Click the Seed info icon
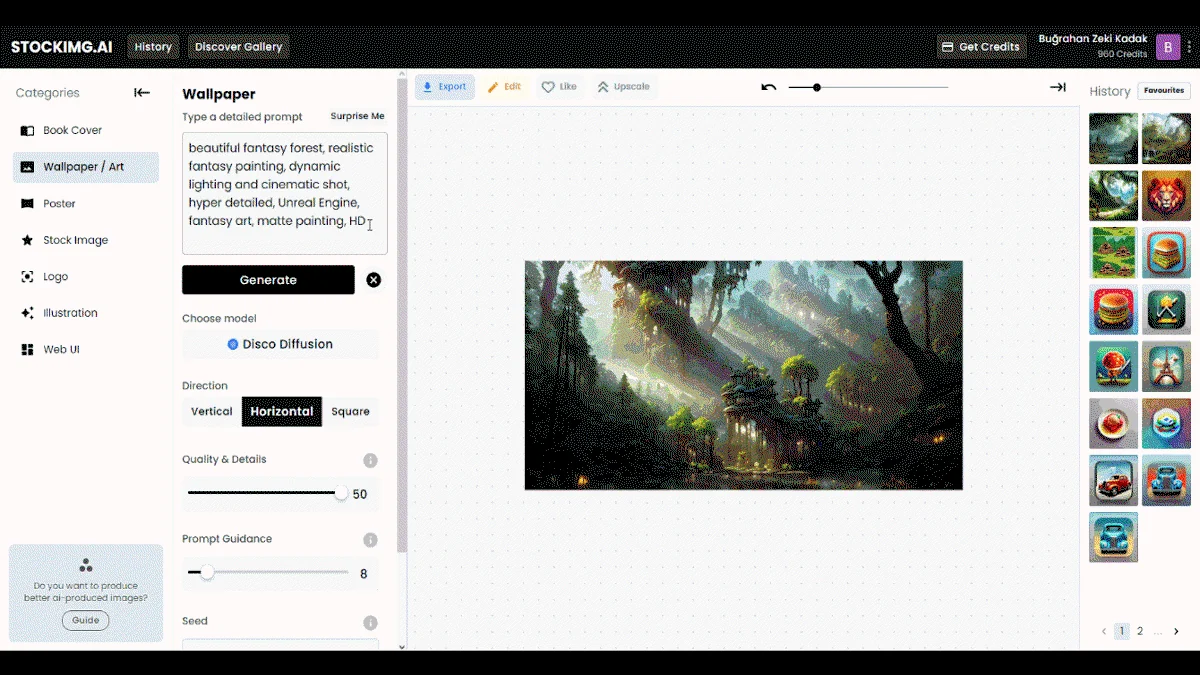Viewport: 1200px width, 675px height. 370,622
